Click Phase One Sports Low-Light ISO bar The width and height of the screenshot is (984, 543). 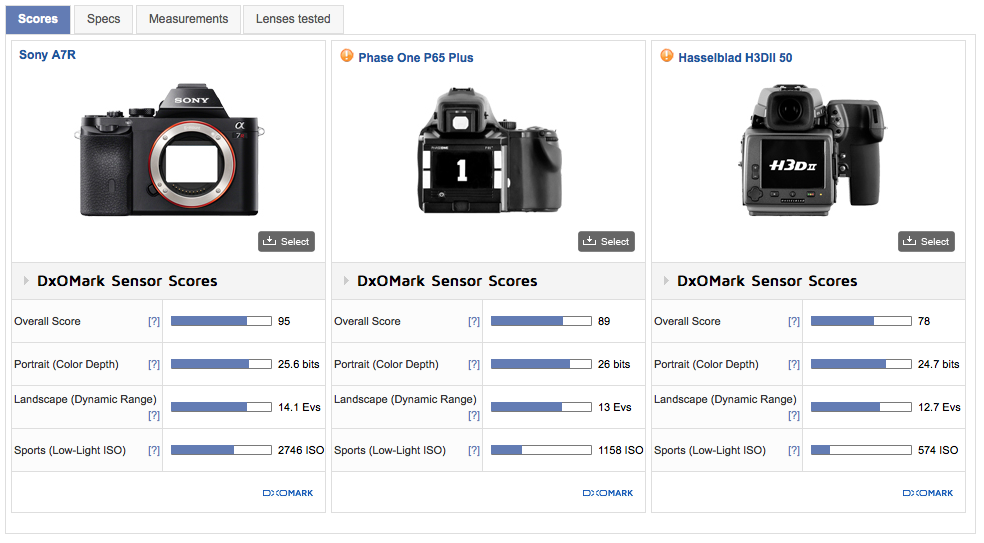coord(541,450)
